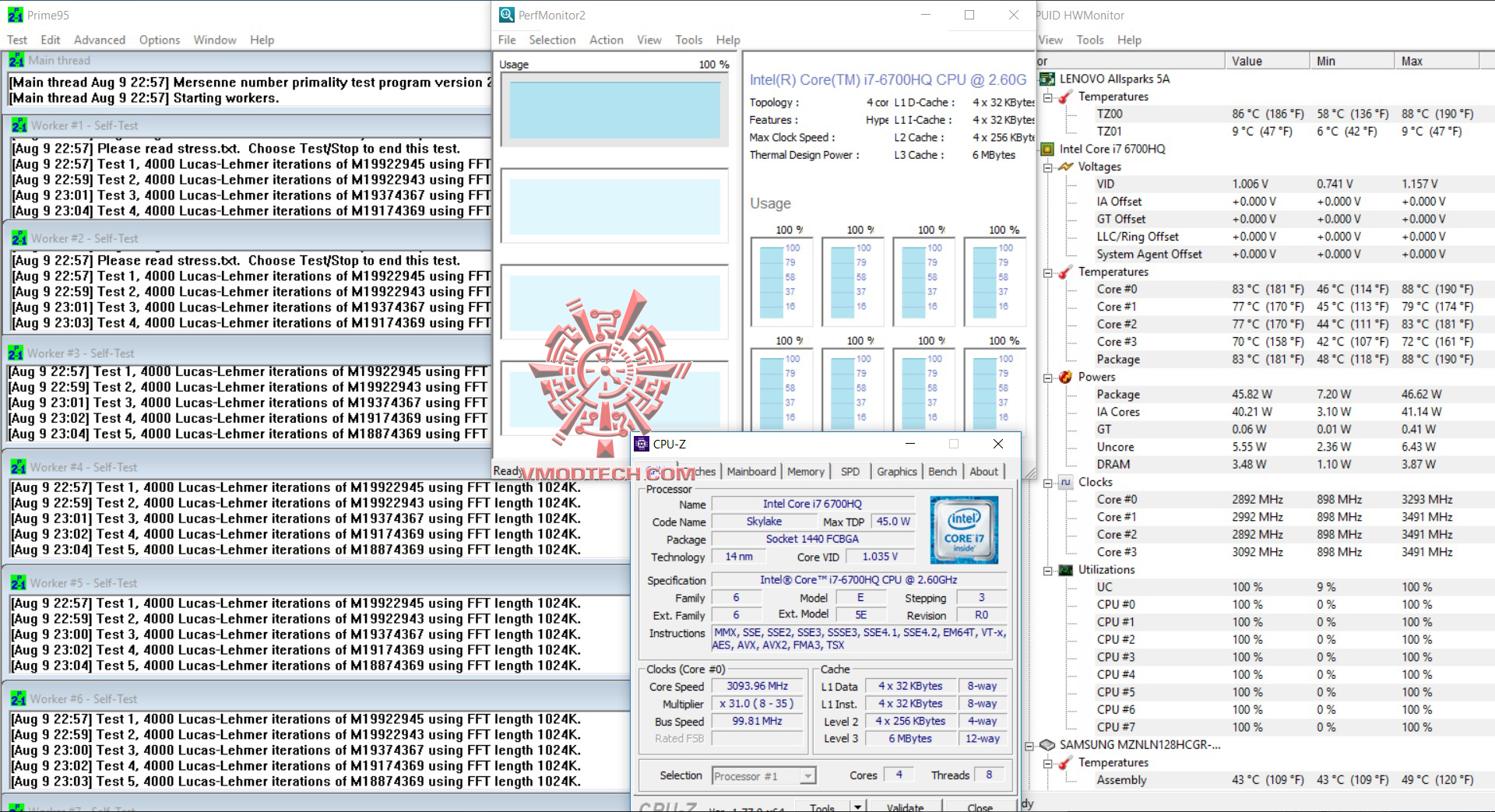Switch to the Graphics tab in CPU-Z
This screenshot has height=812, width=1495.
click(x=897, y=471)
